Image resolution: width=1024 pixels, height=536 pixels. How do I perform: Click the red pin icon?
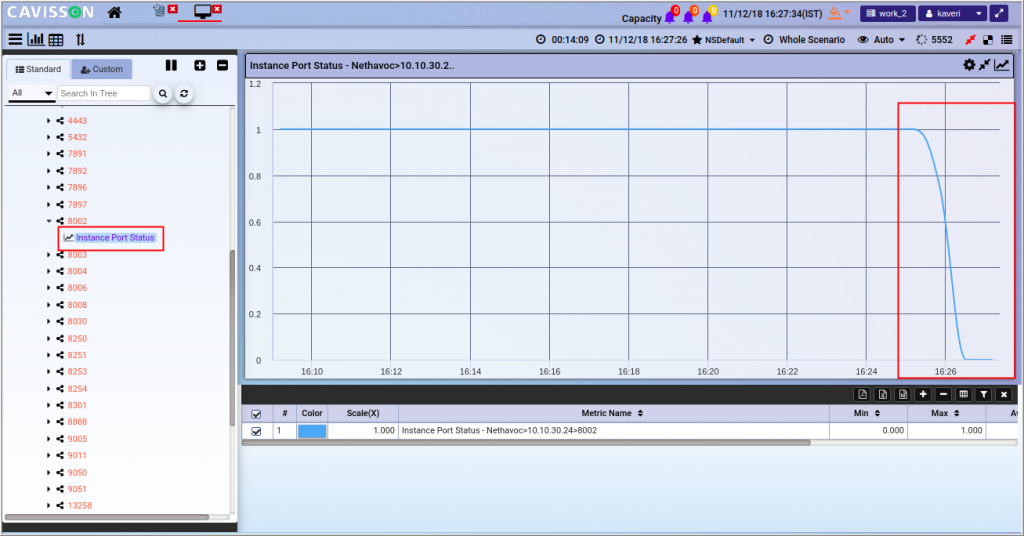pyautogui.click(x=970, y=40)
